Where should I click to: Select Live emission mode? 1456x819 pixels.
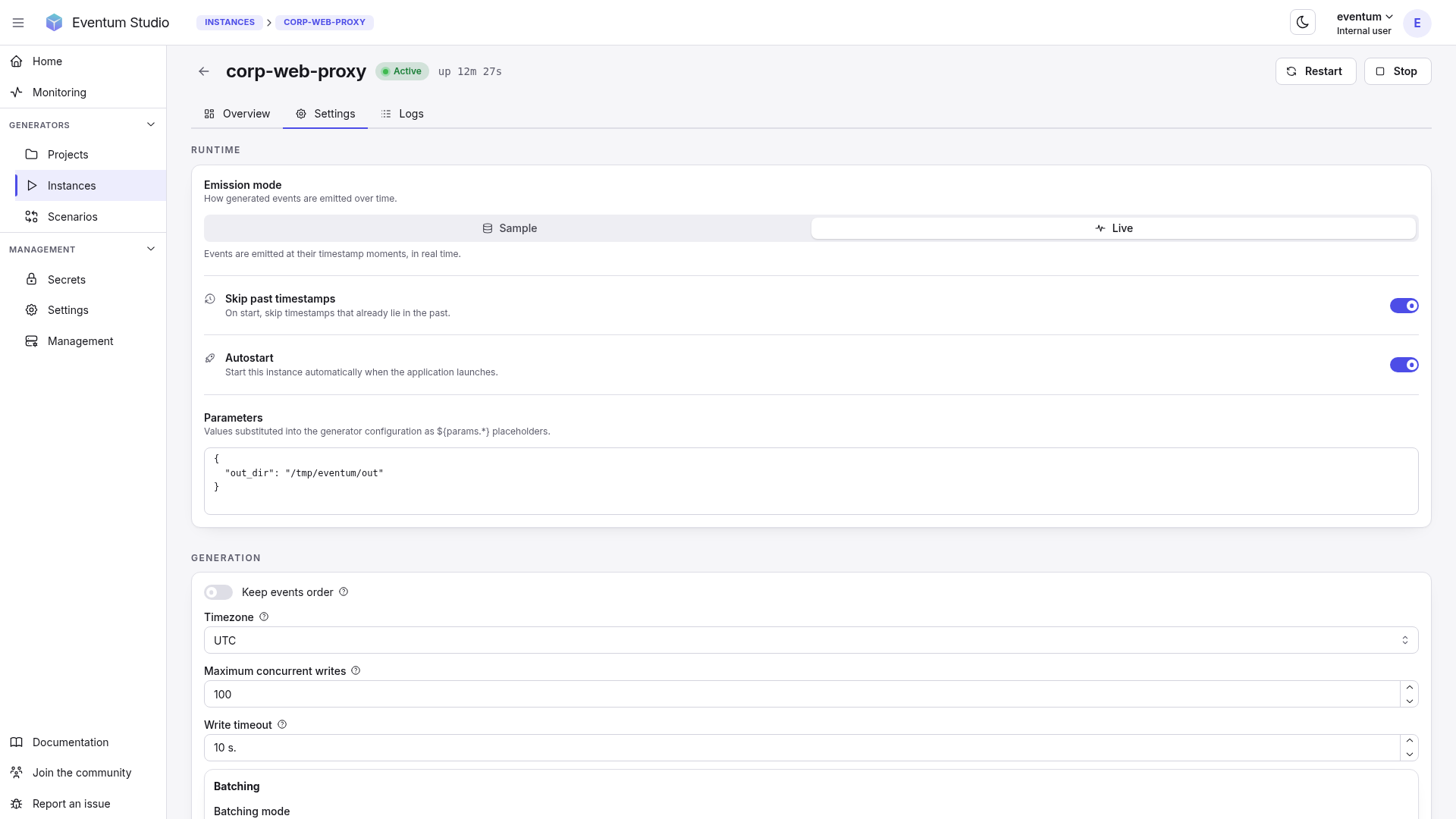(1113, 228)
